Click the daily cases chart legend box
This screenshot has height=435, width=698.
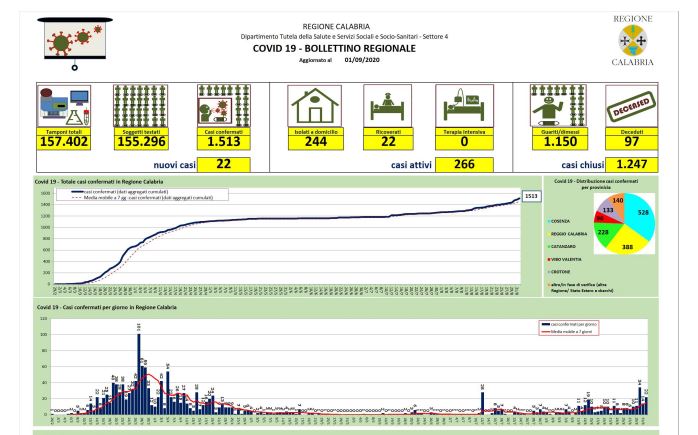(x=569, y=328)
